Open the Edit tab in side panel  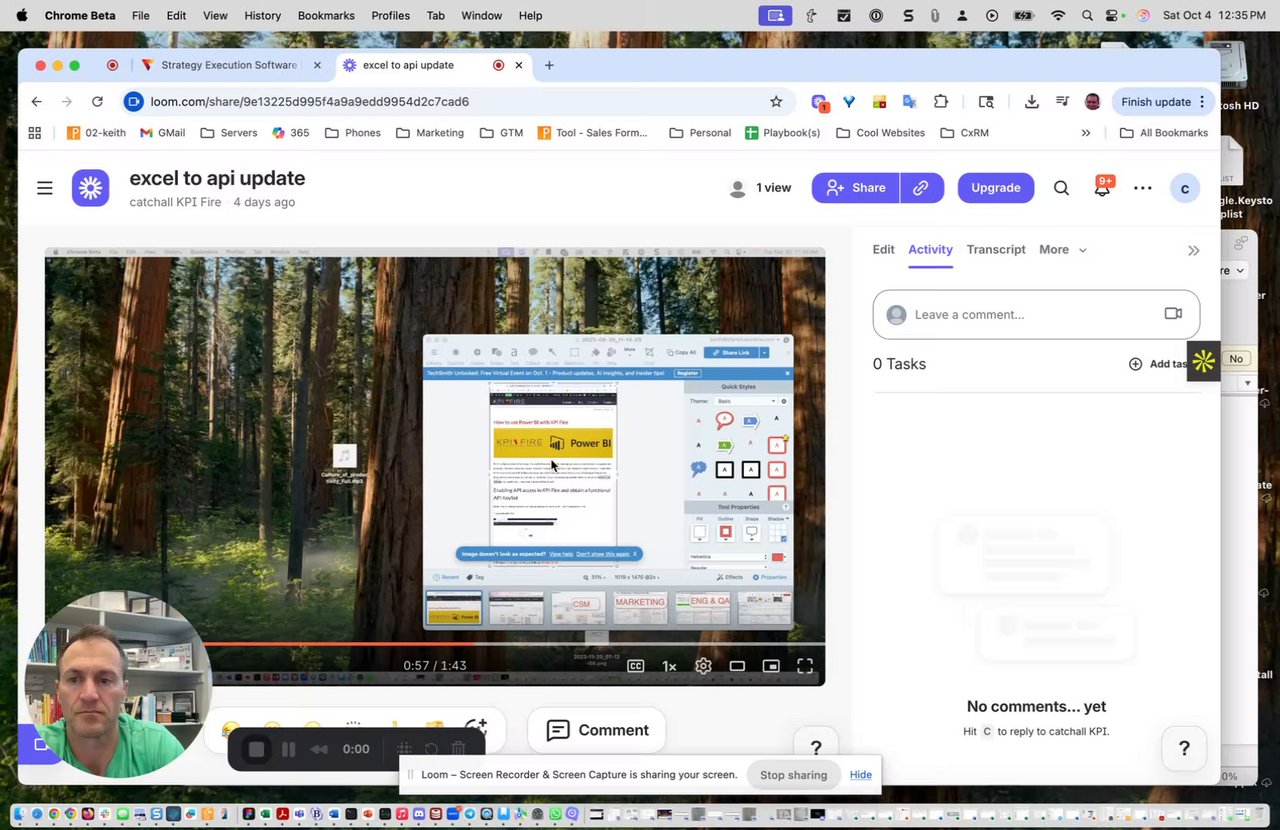(883, 250)
